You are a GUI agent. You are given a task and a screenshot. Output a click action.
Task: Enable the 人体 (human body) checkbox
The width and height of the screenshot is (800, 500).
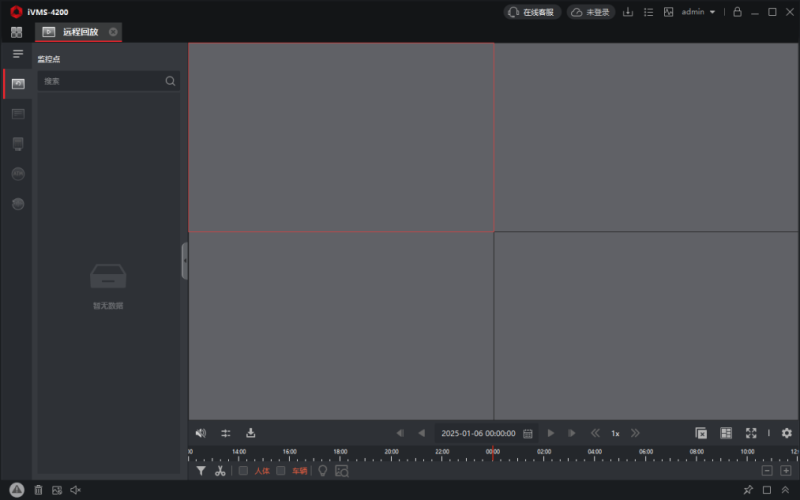[243, 470]
